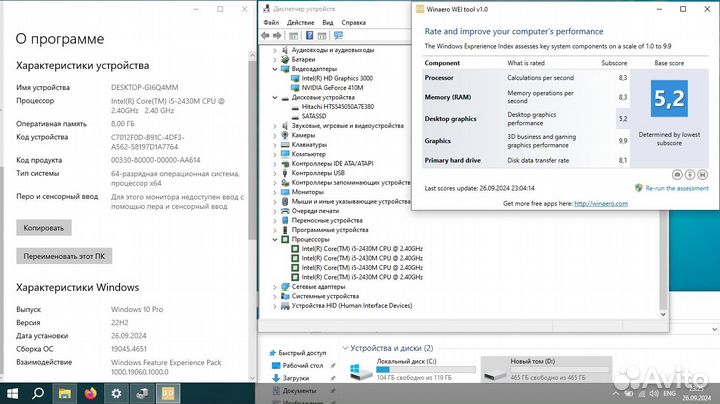Click the Keyboards category icon
Image resolution: width=720 pixels, height=404 pixels.
[285, 145]
